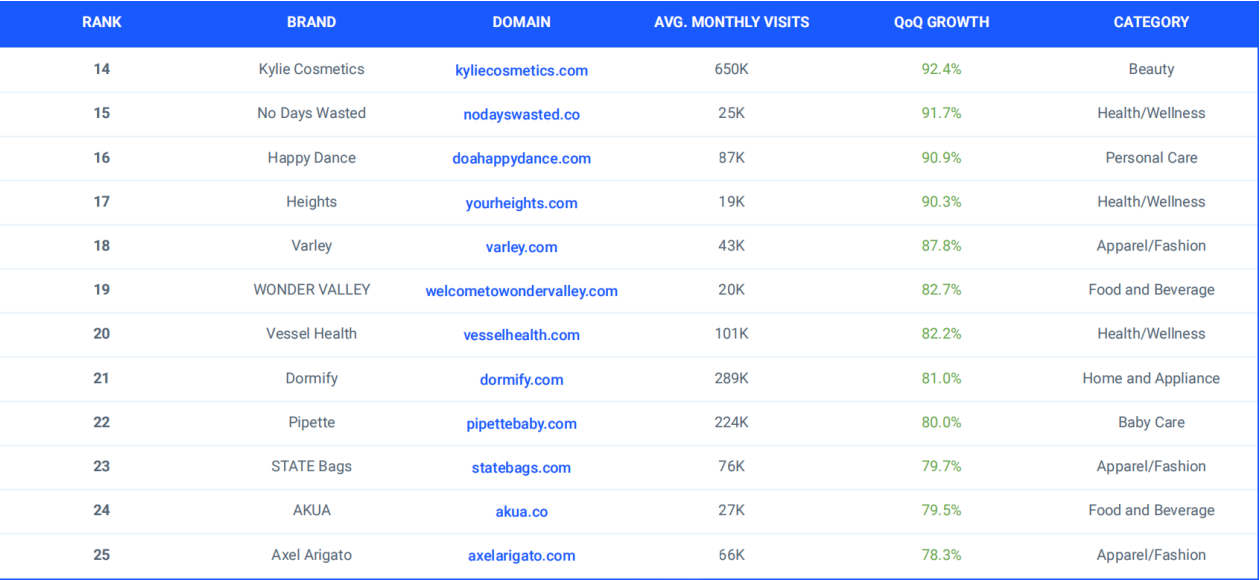This screenshot has height=580, width=1260.
Task: Select the BRAND column header
Action: (x=311, y=22)
